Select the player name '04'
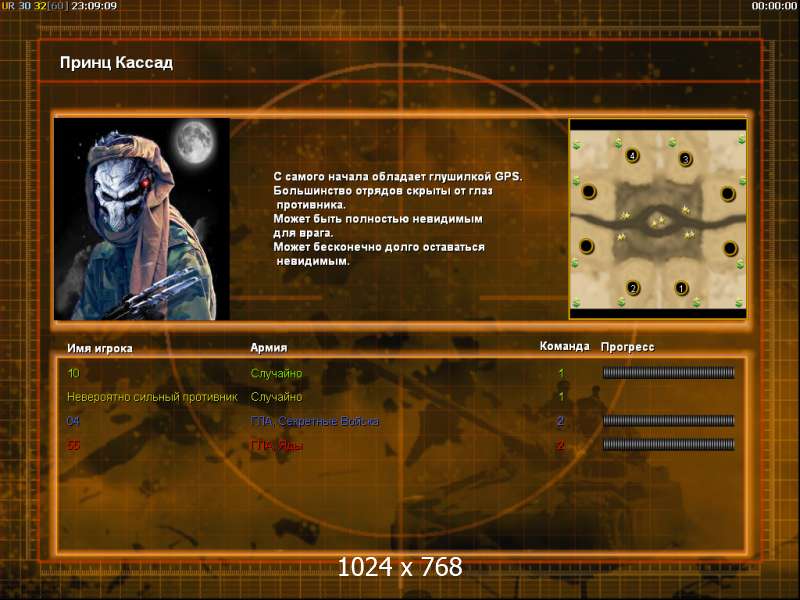800x600 pixels. tap(73, 421)
